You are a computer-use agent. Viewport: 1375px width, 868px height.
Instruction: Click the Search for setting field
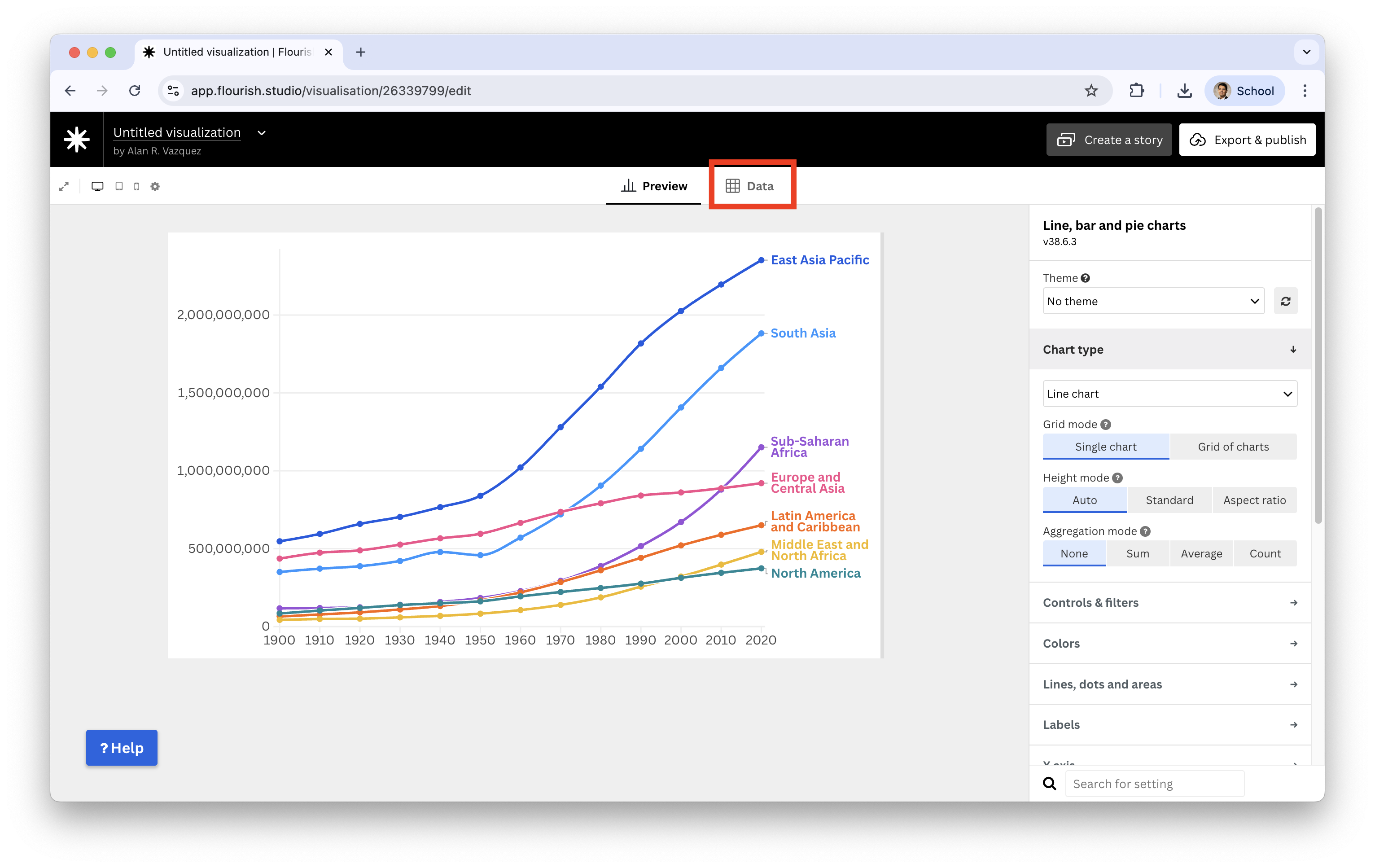(x=1154, y=784)
